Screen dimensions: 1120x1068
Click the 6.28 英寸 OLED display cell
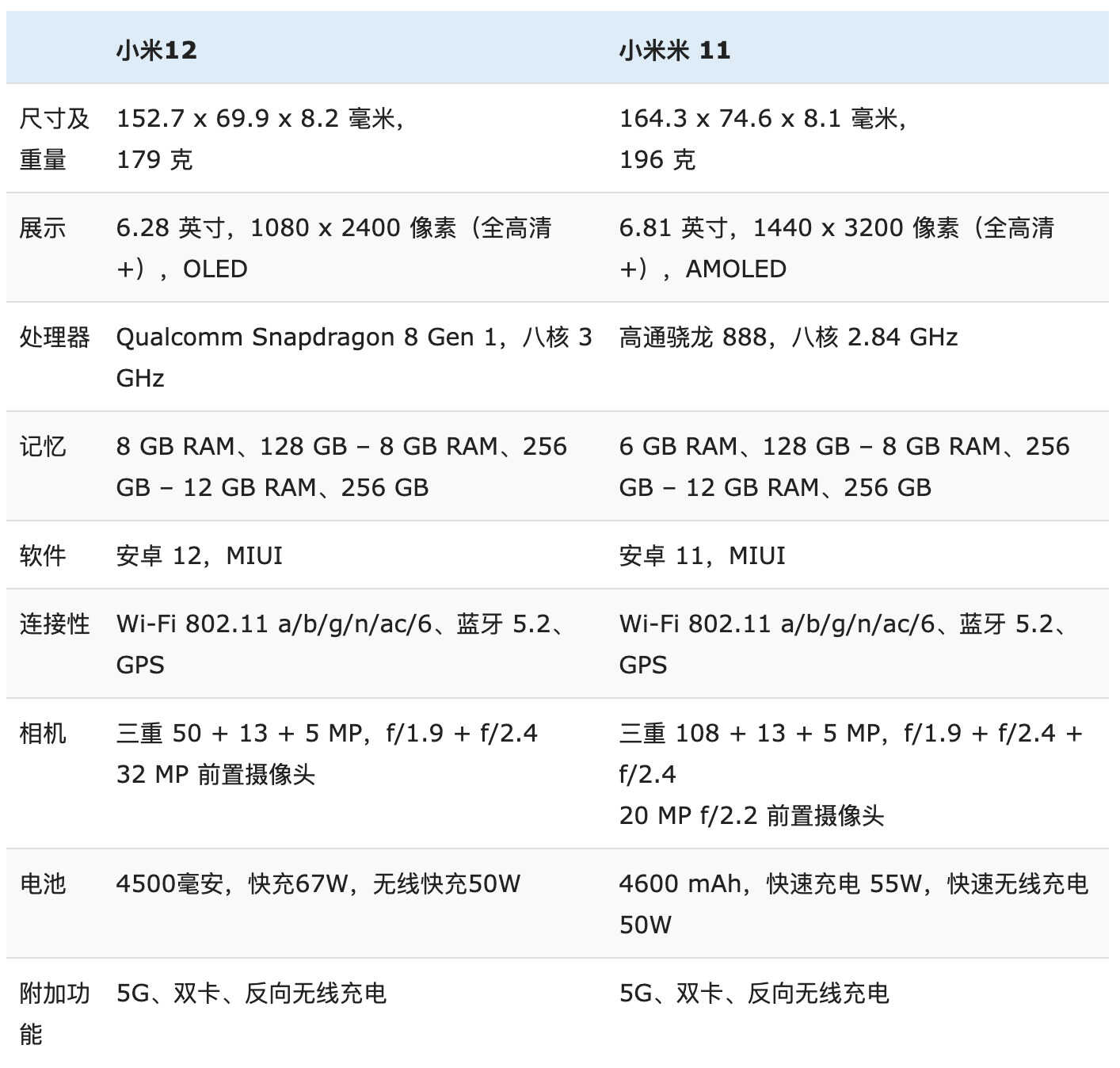(x=333, y=248)
